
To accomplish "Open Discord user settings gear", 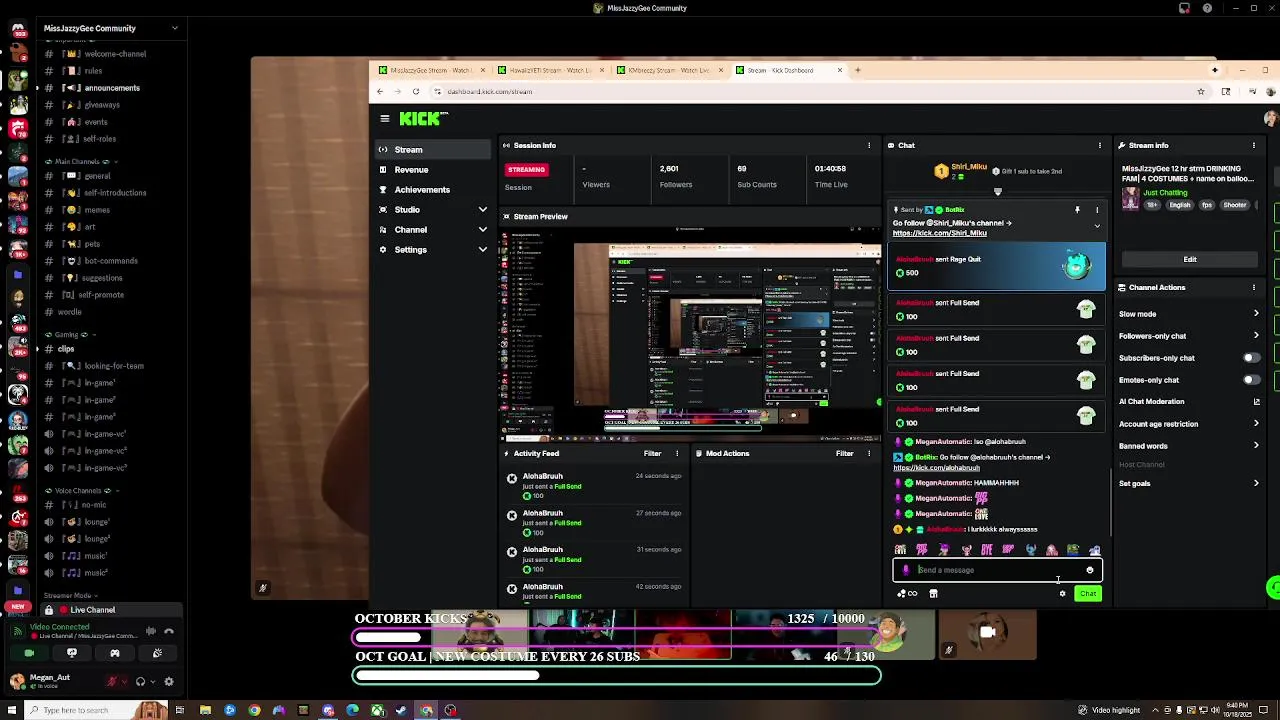I will 169,682.
